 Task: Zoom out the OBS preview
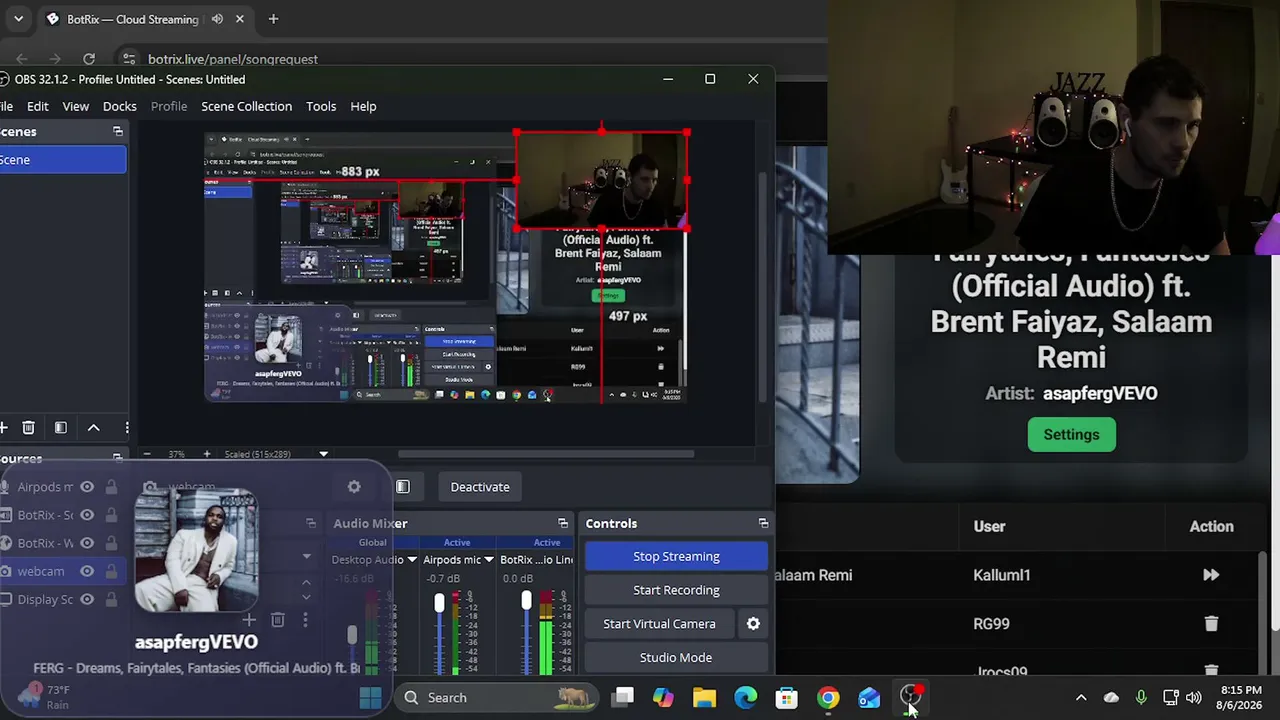[147, 454]
